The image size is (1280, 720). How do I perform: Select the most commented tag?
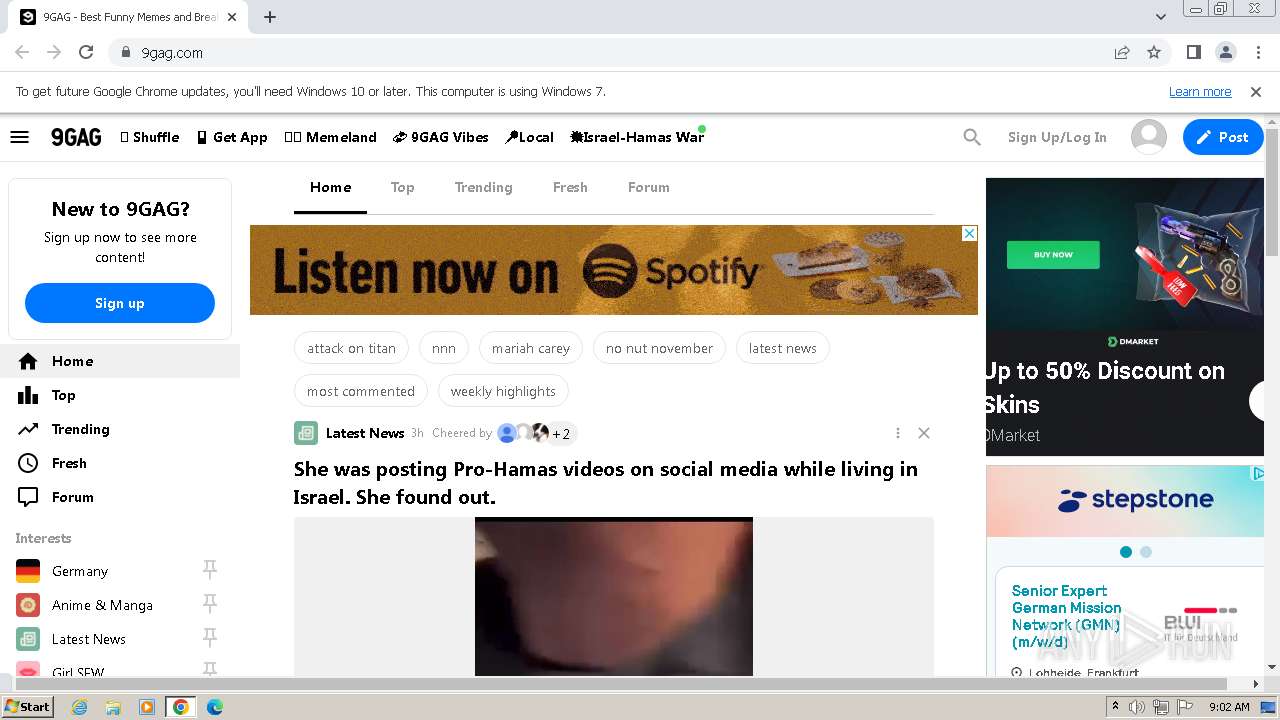(361, 391)
